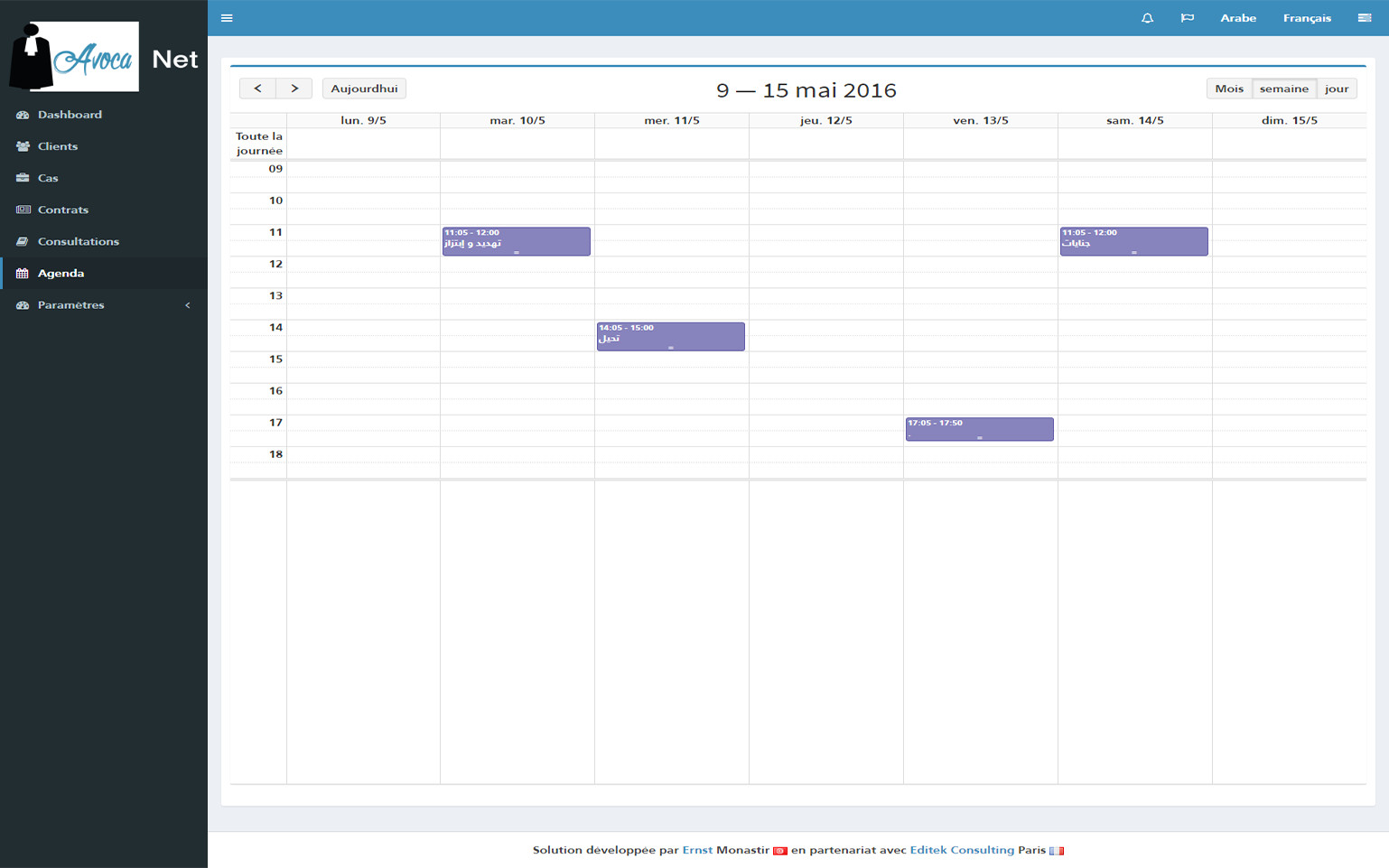Click the Clients people icon
Viewport: 1389px width, 868px height.
point(23,146)
